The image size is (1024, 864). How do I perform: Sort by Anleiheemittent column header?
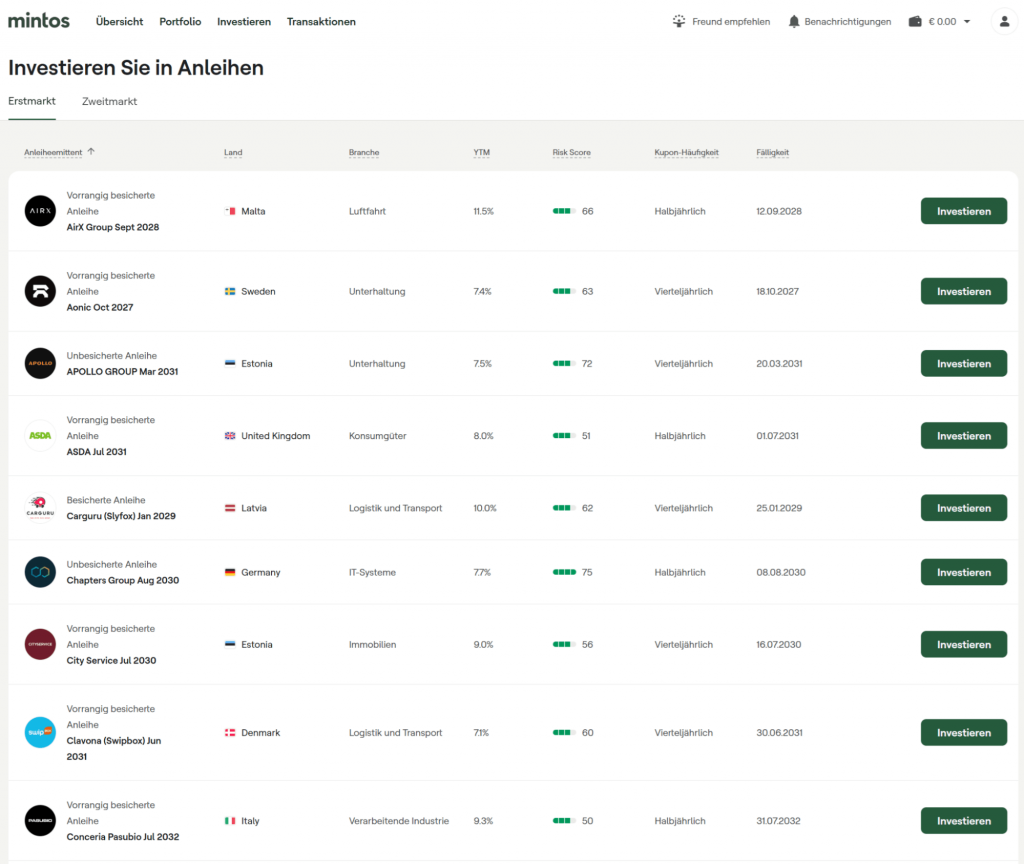tap(53, 152)
